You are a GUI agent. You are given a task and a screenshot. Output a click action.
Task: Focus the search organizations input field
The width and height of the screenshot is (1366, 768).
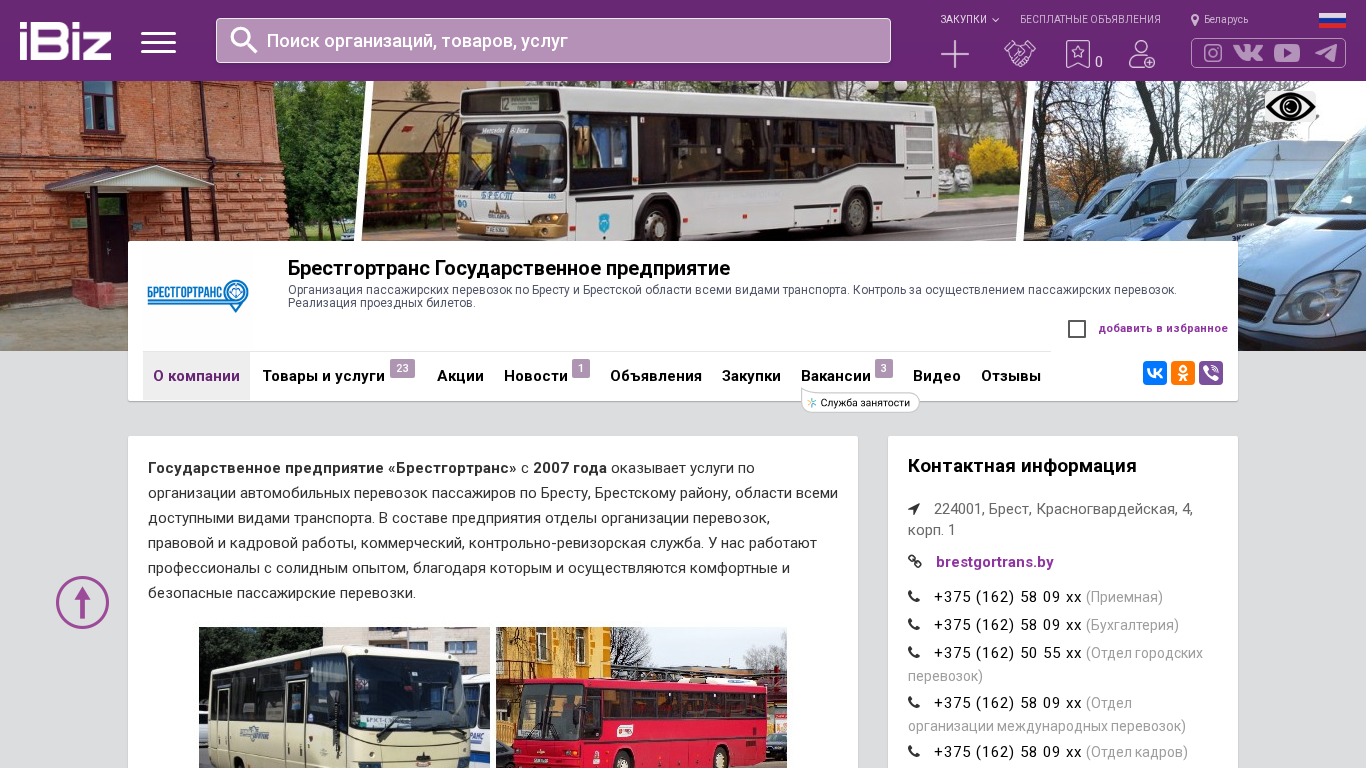[x=553, y=41]
